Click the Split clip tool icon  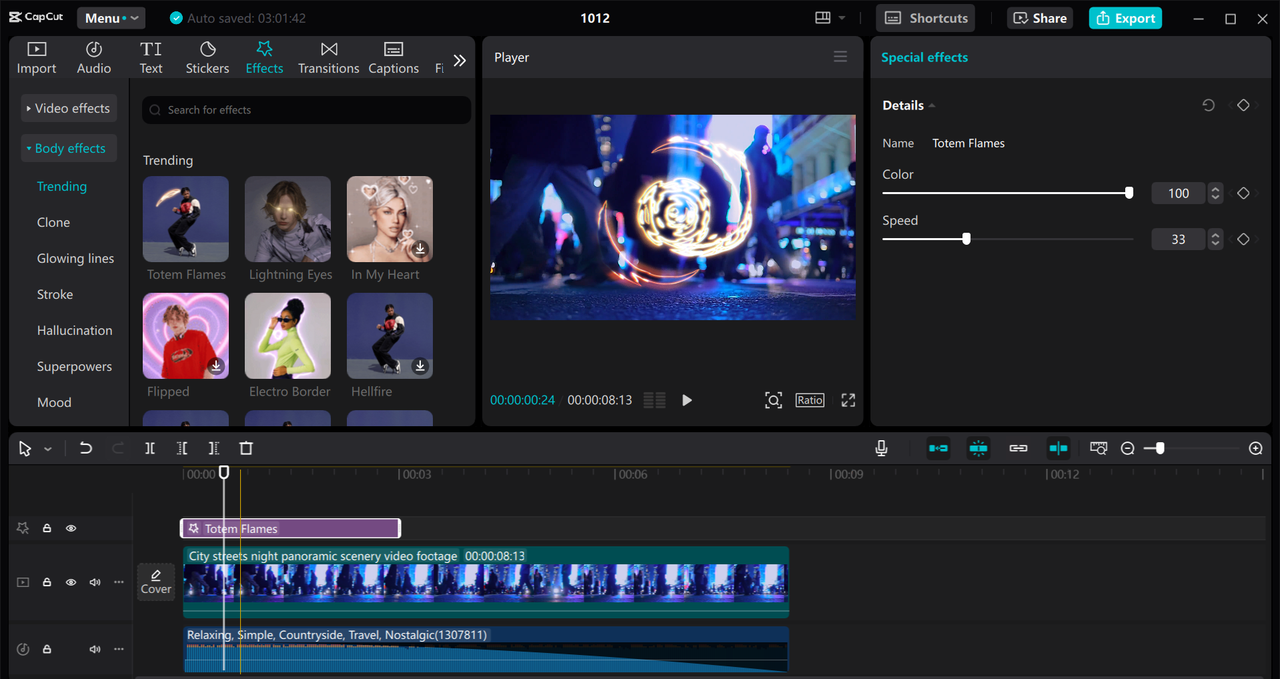pyautogui.click(x=150, y=449)
